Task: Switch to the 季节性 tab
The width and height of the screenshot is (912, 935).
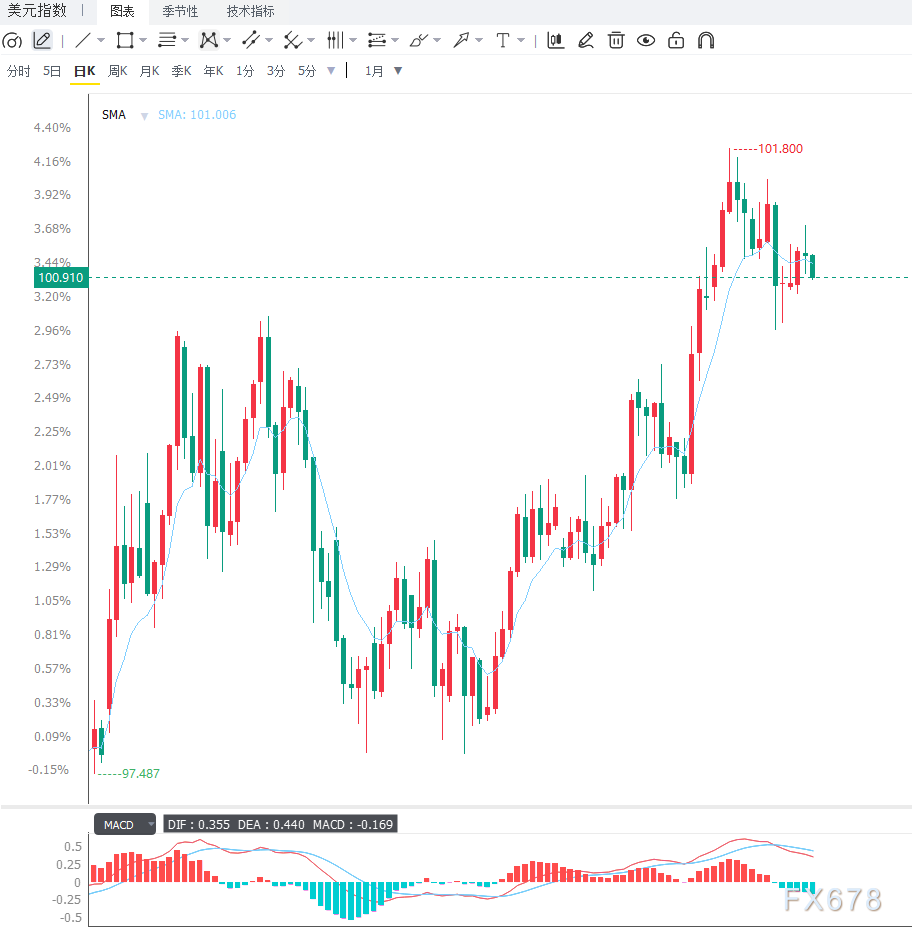Action: 180,11
